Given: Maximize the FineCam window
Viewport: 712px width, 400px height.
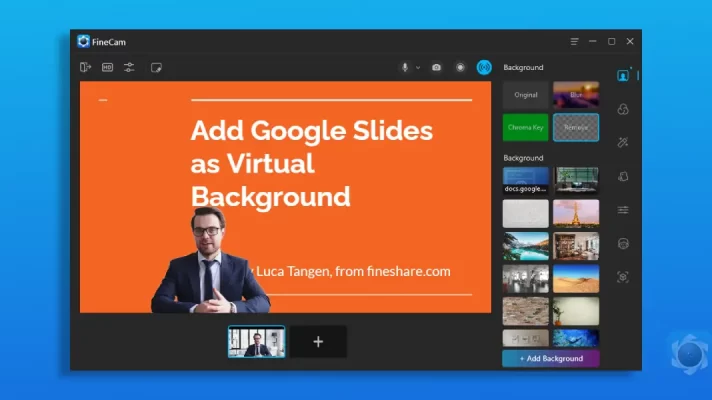Looking at the screenshot, I should (612, 41).
